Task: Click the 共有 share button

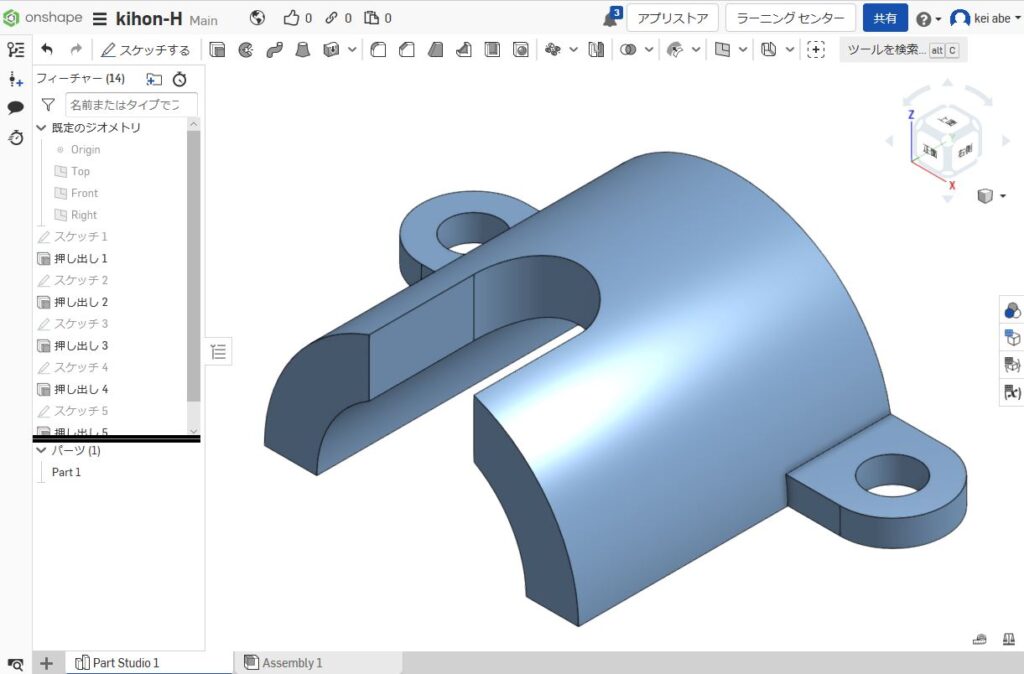Action: [x=885, y=18]
